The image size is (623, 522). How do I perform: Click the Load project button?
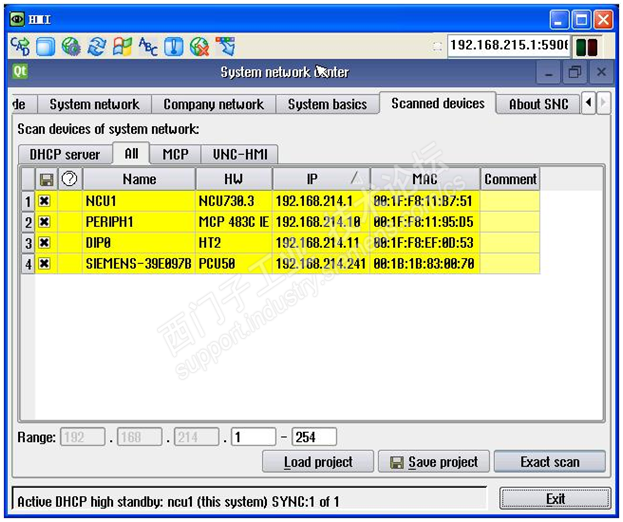tap(318, 462)
